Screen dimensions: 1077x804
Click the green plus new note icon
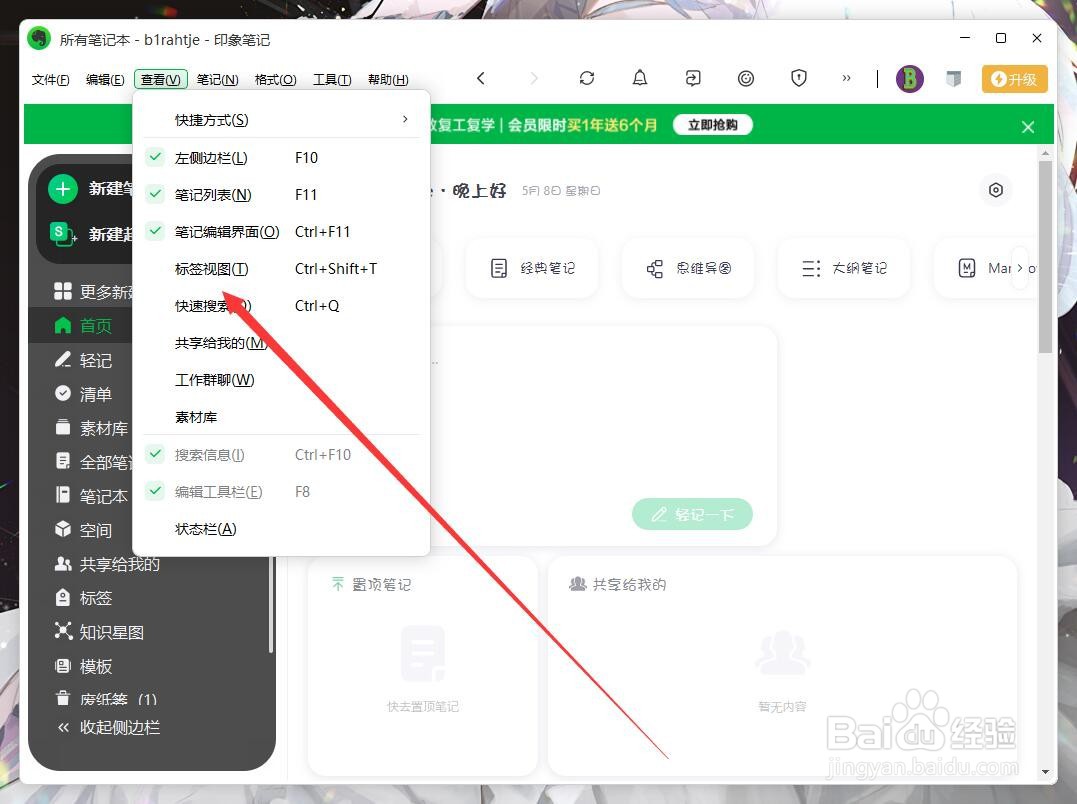63,189
